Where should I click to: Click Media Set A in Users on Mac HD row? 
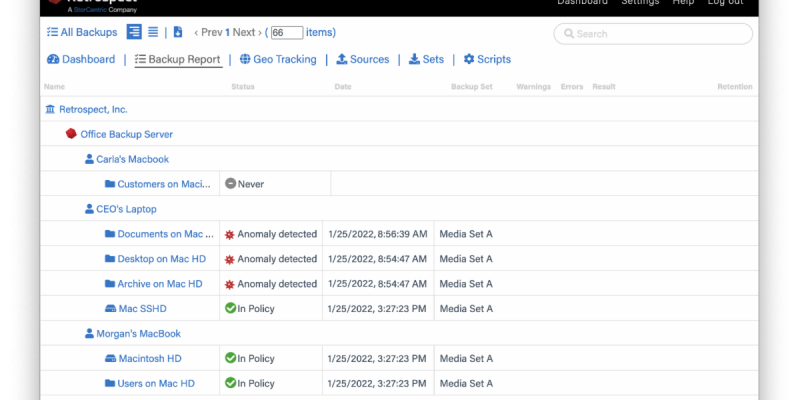point(466,384)
